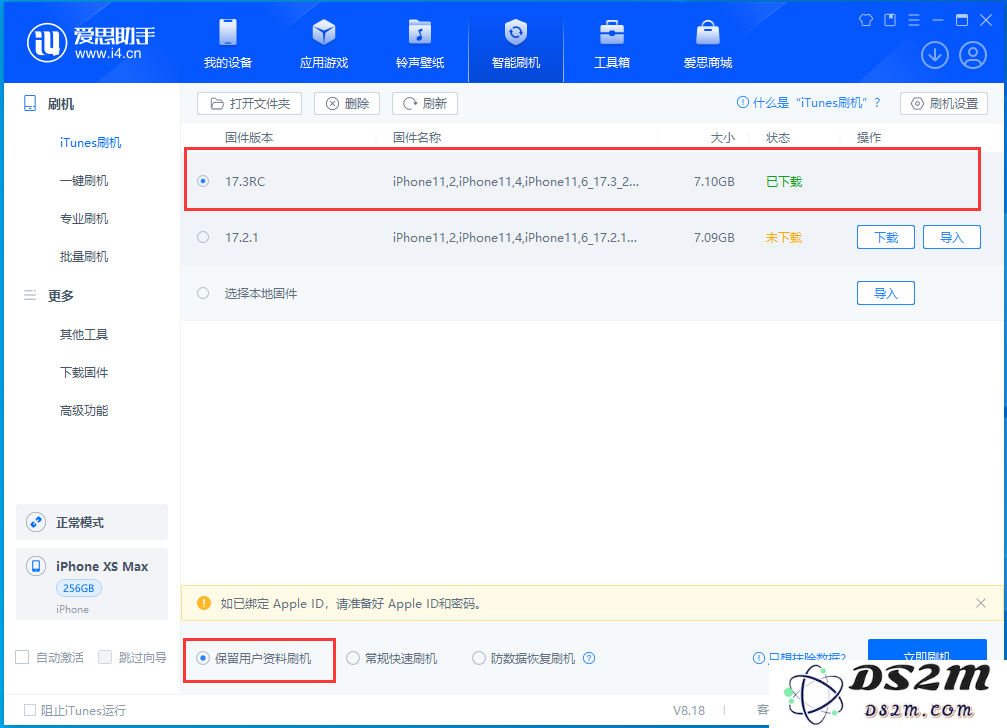1007x728 pixels.
Task: Click the 刷机 phone icon in sidebar
Action: [30, 103]
